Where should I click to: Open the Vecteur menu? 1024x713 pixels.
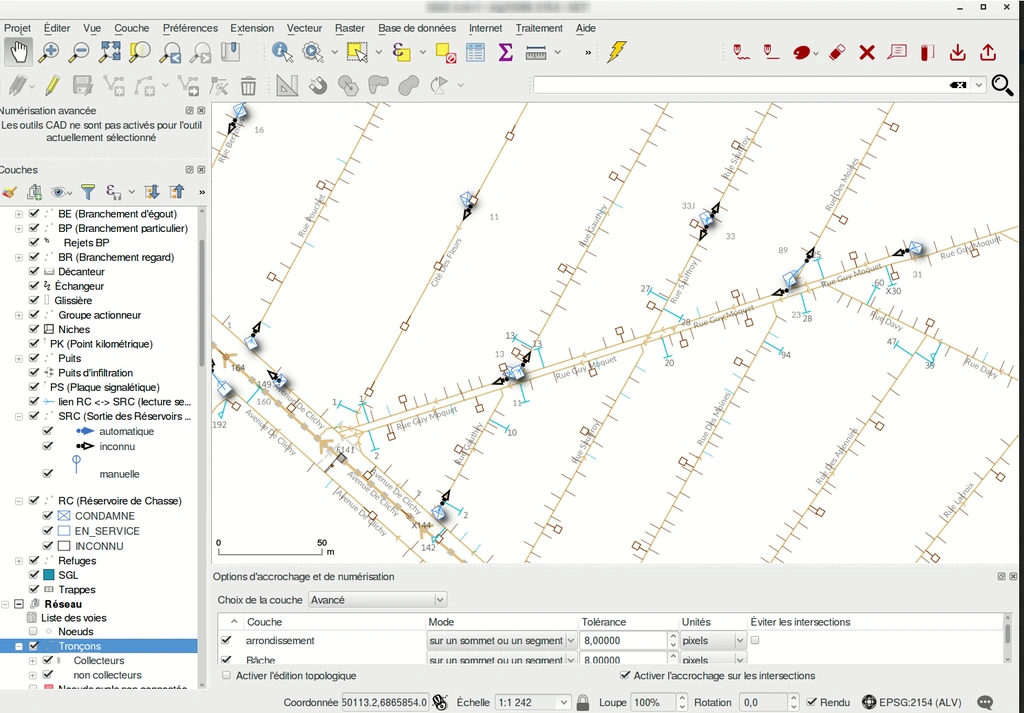point(304,28)
